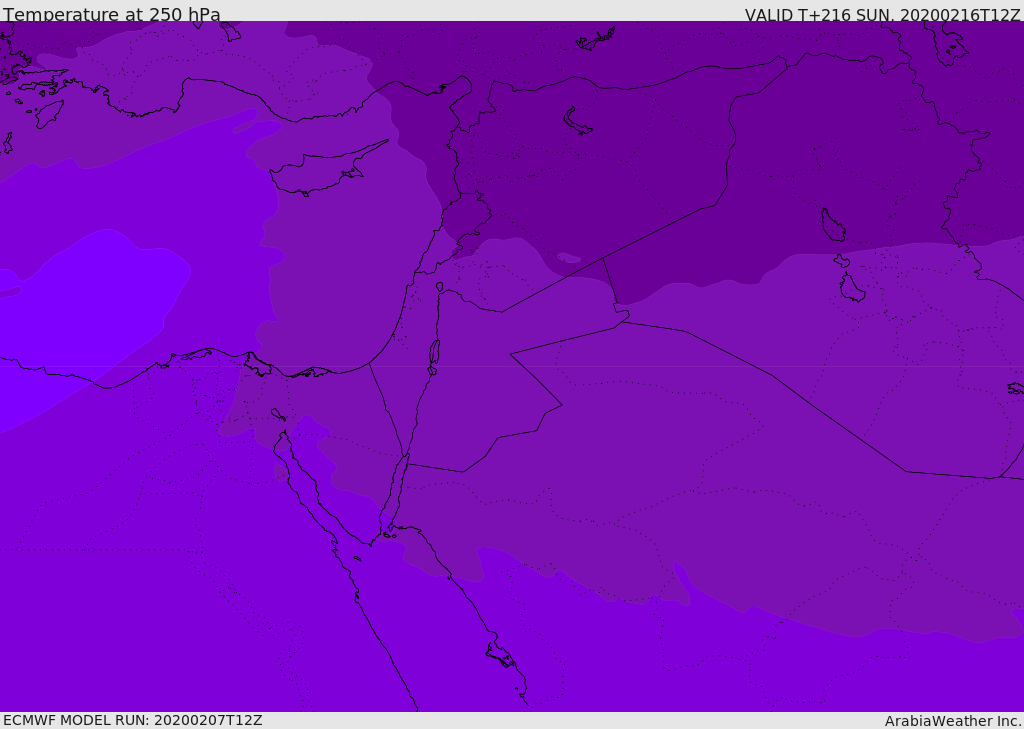Click the 'VALID T+216 SUN. 20200216T12Z' label
The width and height of the screenshot is (1024, 729).
tap(882, 15)
